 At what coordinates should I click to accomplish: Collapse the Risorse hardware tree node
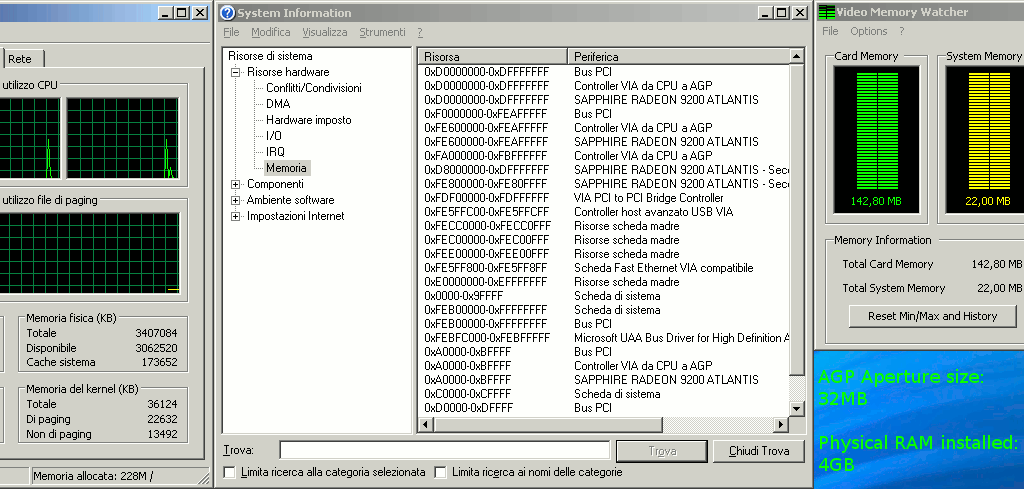[236, 72]
